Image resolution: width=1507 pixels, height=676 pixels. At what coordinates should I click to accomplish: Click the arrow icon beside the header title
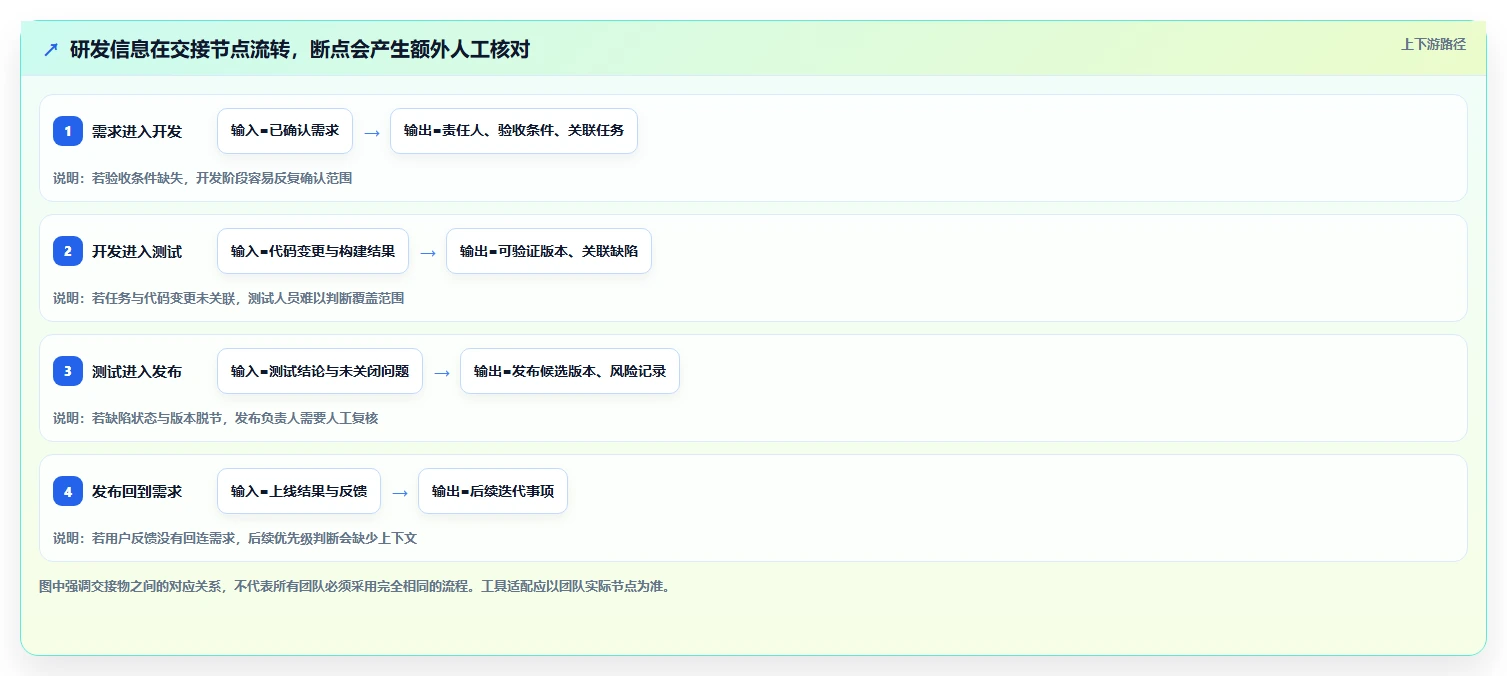point(51,49)
